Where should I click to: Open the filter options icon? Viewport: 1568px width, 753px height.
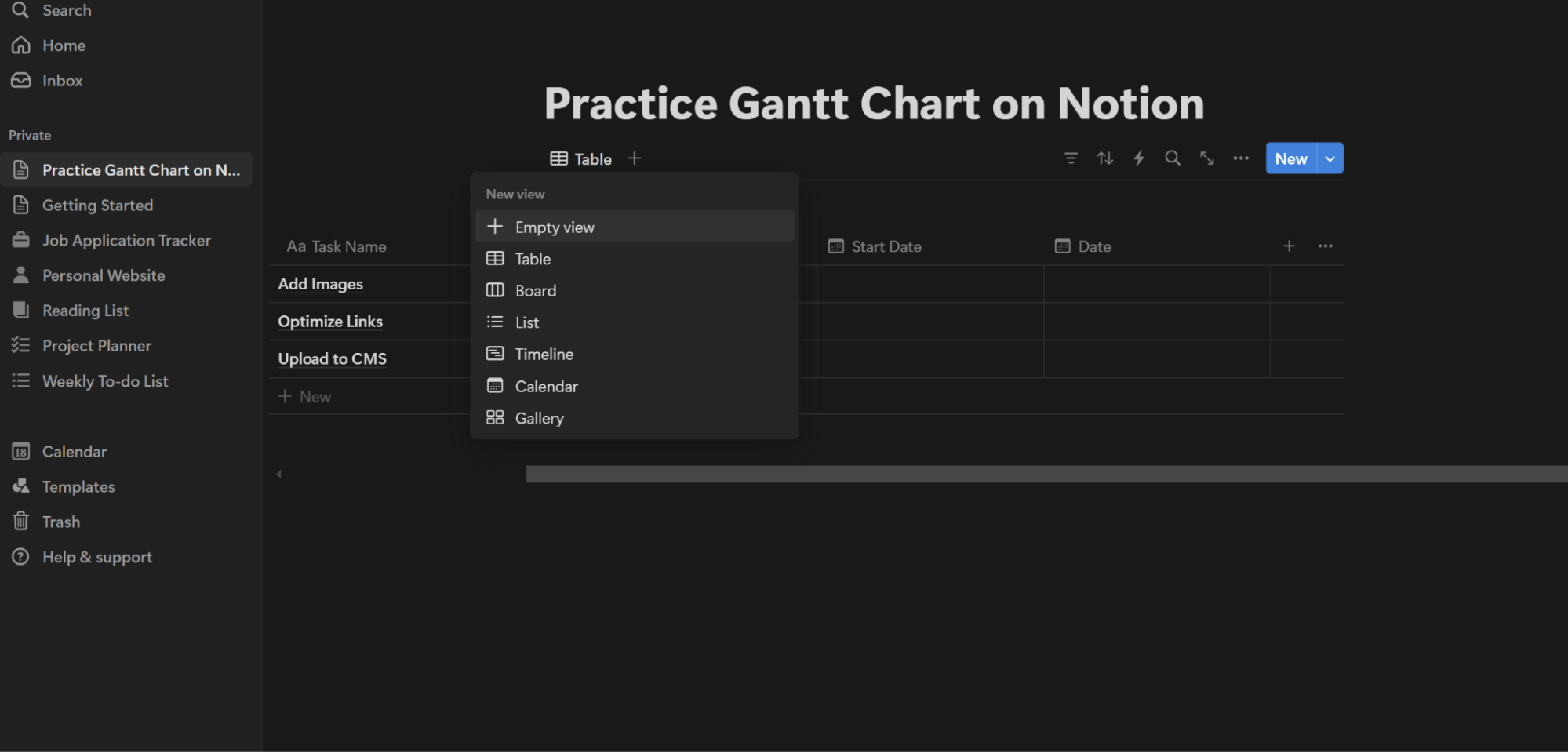coord(1071,158)
